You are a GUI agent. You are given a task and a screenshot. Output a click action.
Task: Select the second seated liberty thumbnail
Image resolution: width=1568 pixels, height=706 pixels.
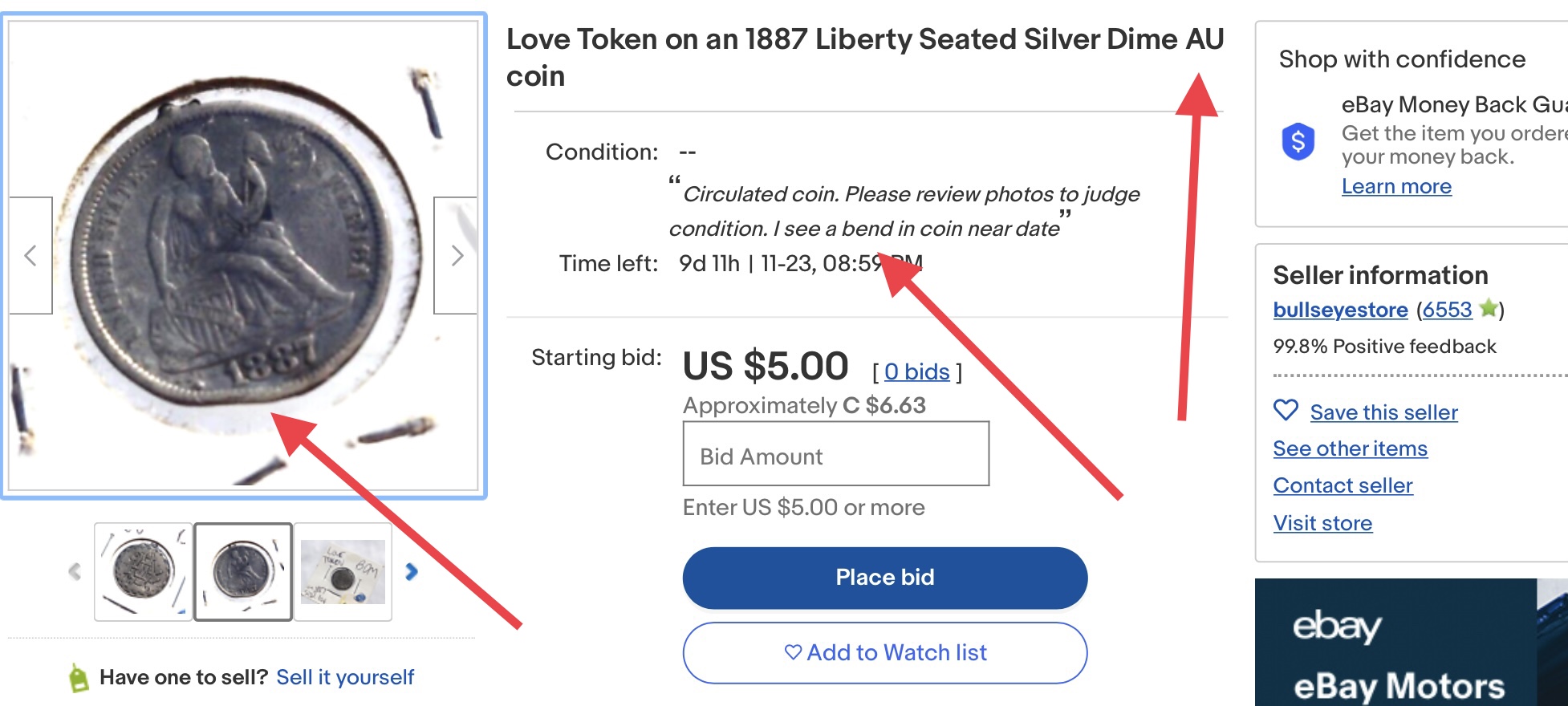click(243, 571)
